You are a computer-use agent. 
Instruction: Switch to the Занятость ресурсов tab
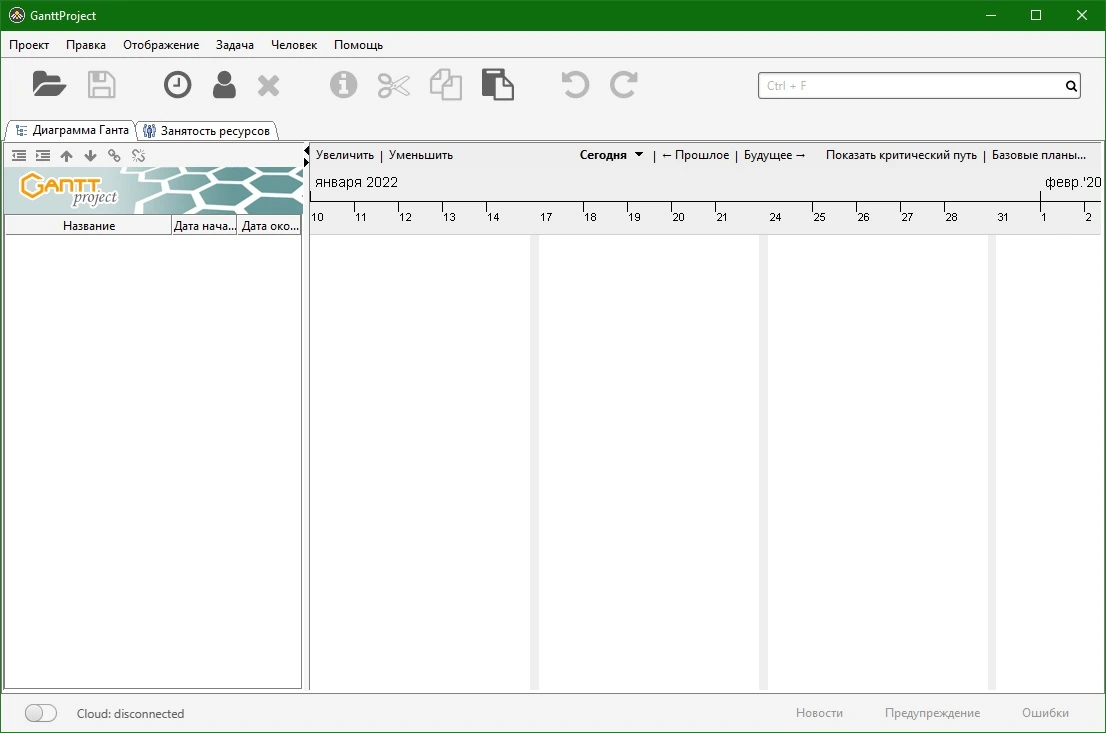click(207, 131)
